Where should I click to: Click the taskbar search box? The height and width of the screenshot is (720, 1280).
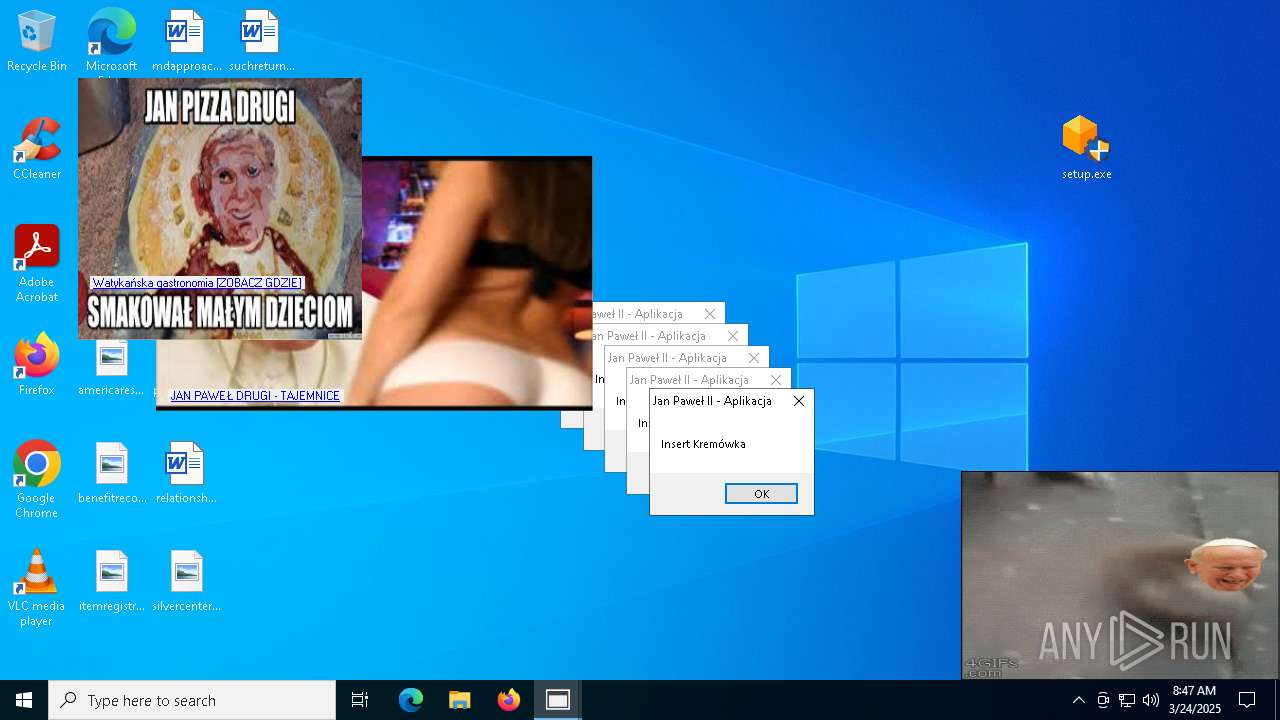(x=192, y=700)
